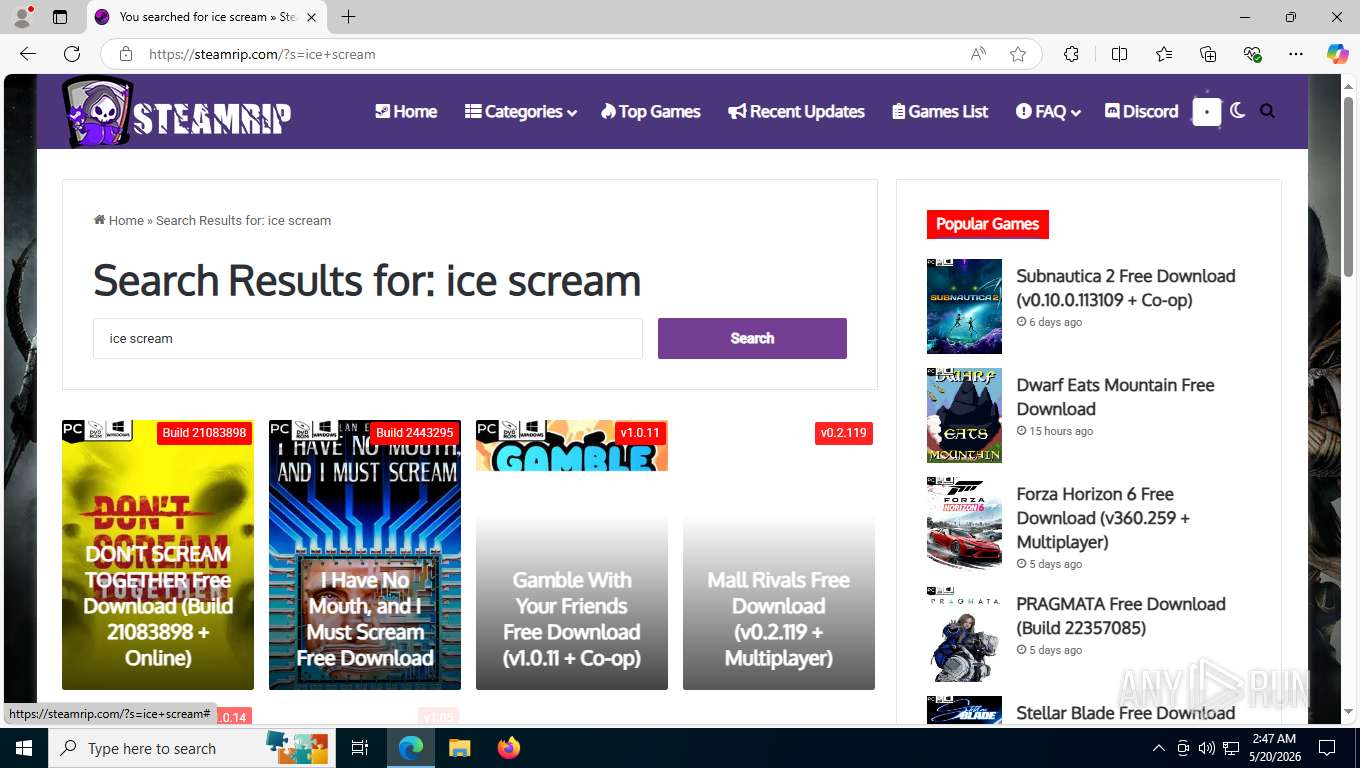The height and width of the screenshot is (768, 1360).
Task: Click the Forza Horizon 6 thumbnail
Action: 964,524
